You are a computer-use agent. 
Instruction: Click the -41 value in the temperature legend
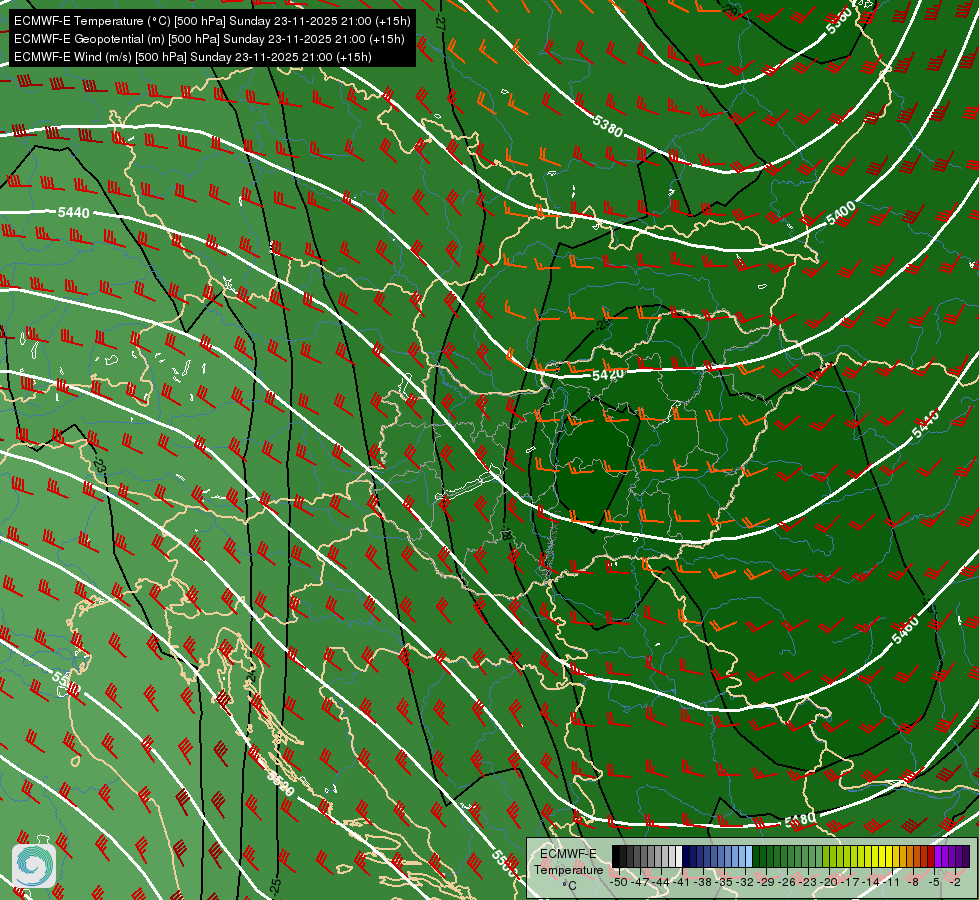(x=682, y=882)
